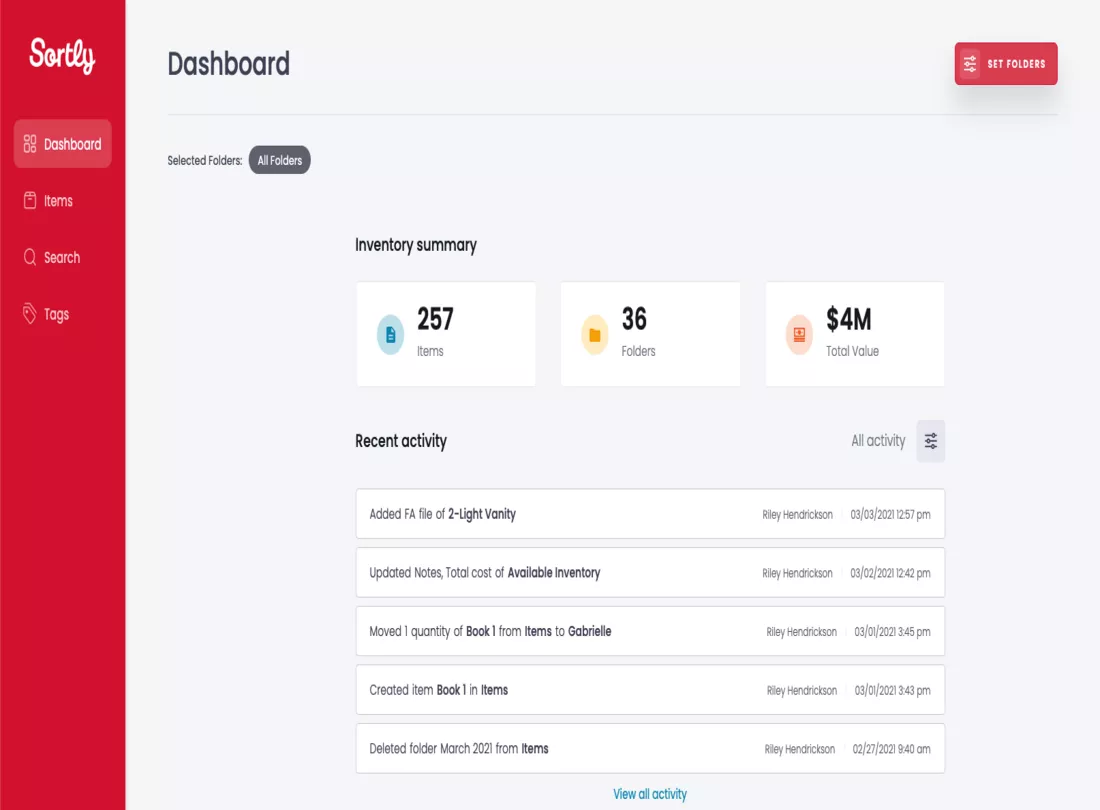Screen dimensions: 1100x810
Task: Open folder selection via Set Folders
Action: point(1005,63)
